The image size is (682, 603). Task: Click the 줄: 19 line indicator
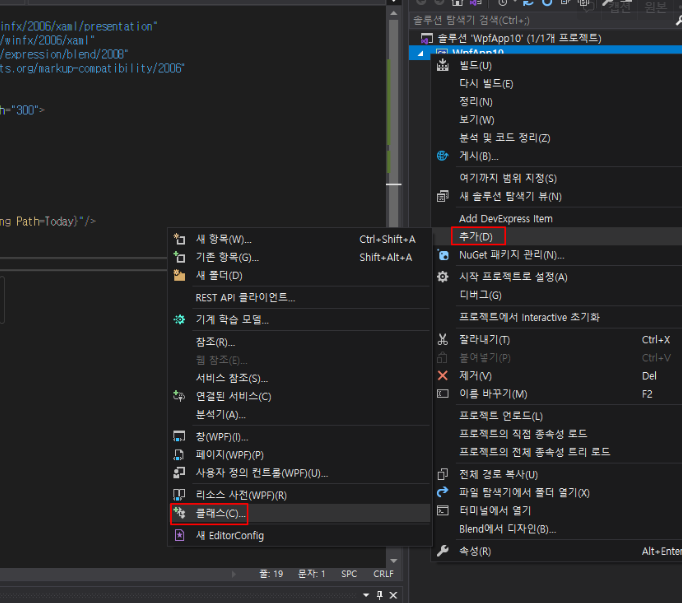point(271,574)
